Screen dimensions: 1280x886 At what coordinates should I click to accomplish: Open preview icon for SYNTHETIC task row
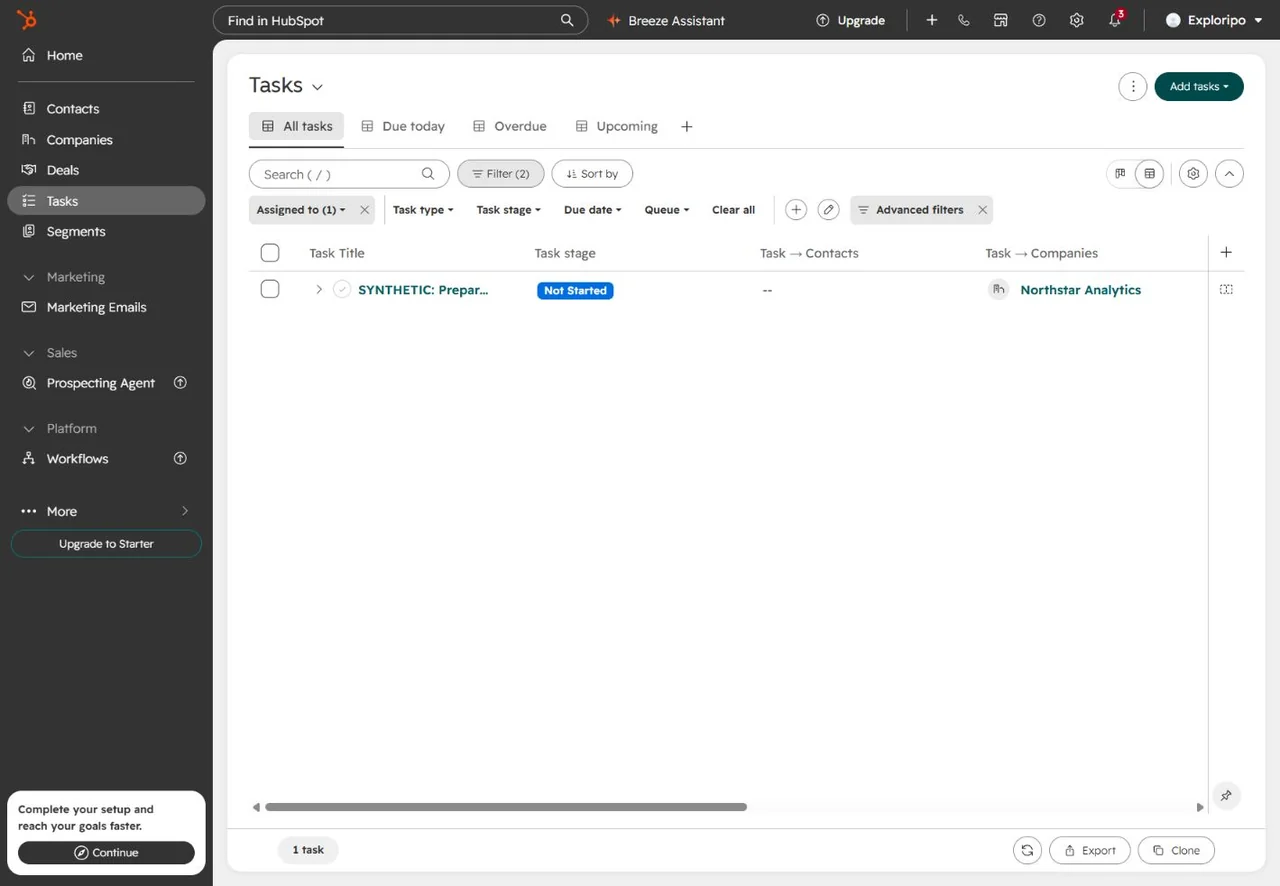(1226, 290)
